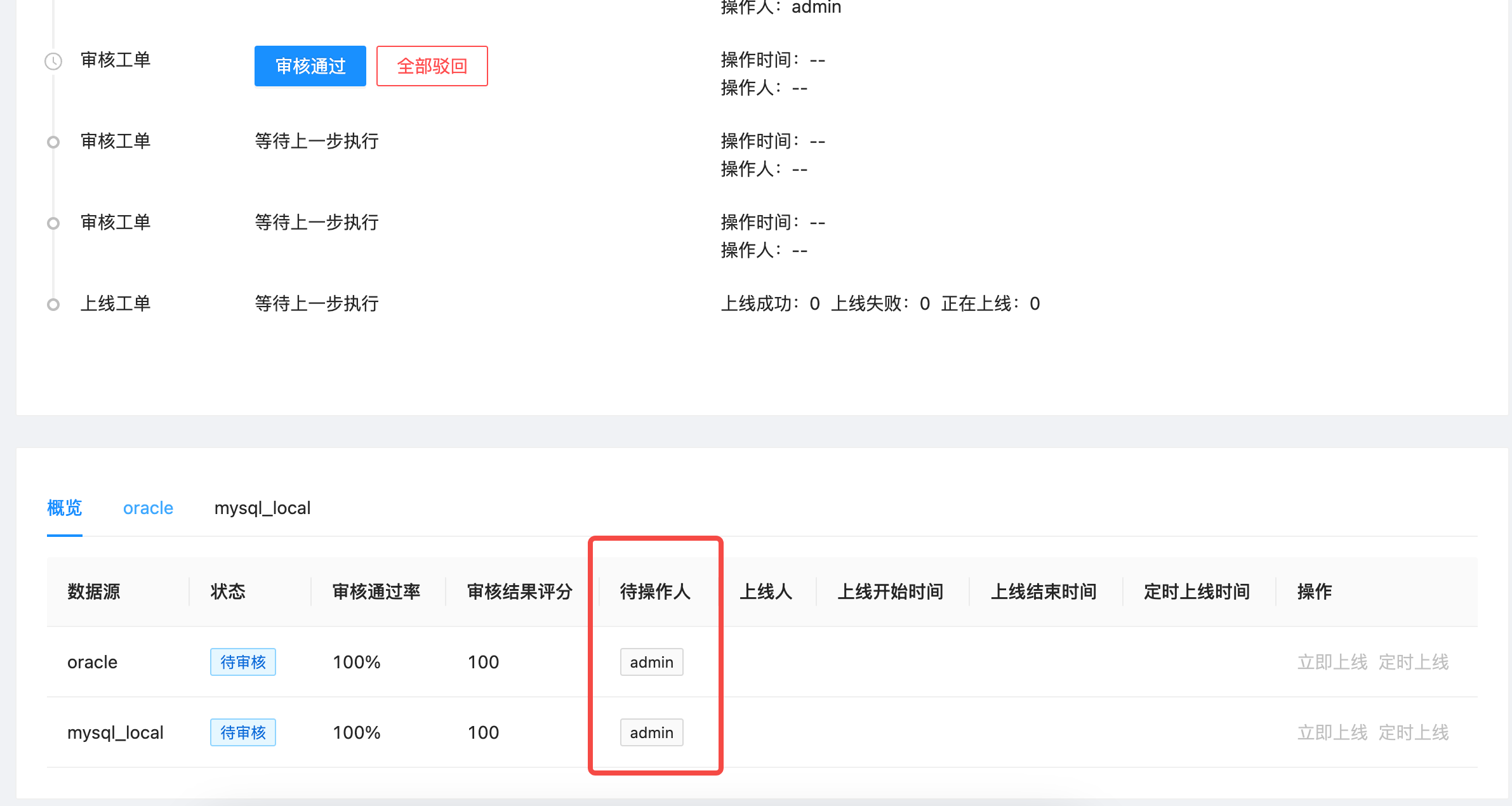Click the circle node beside the 上线工单 step

click(53, 304)
